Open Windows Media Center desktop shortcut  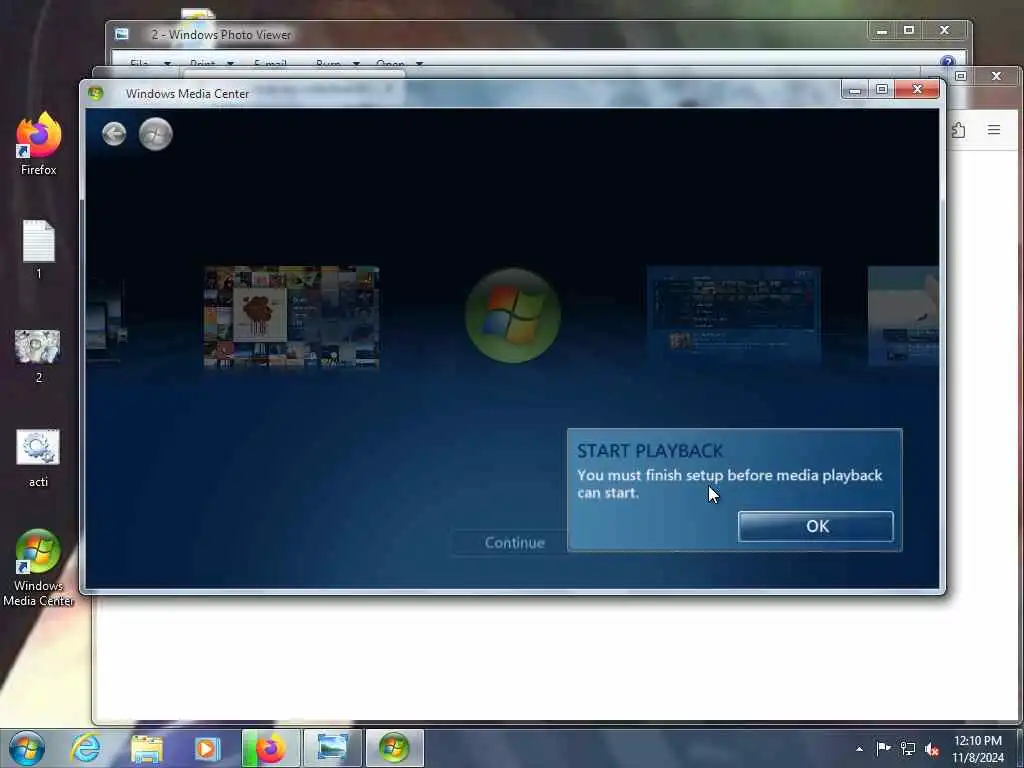coord(38,568)
